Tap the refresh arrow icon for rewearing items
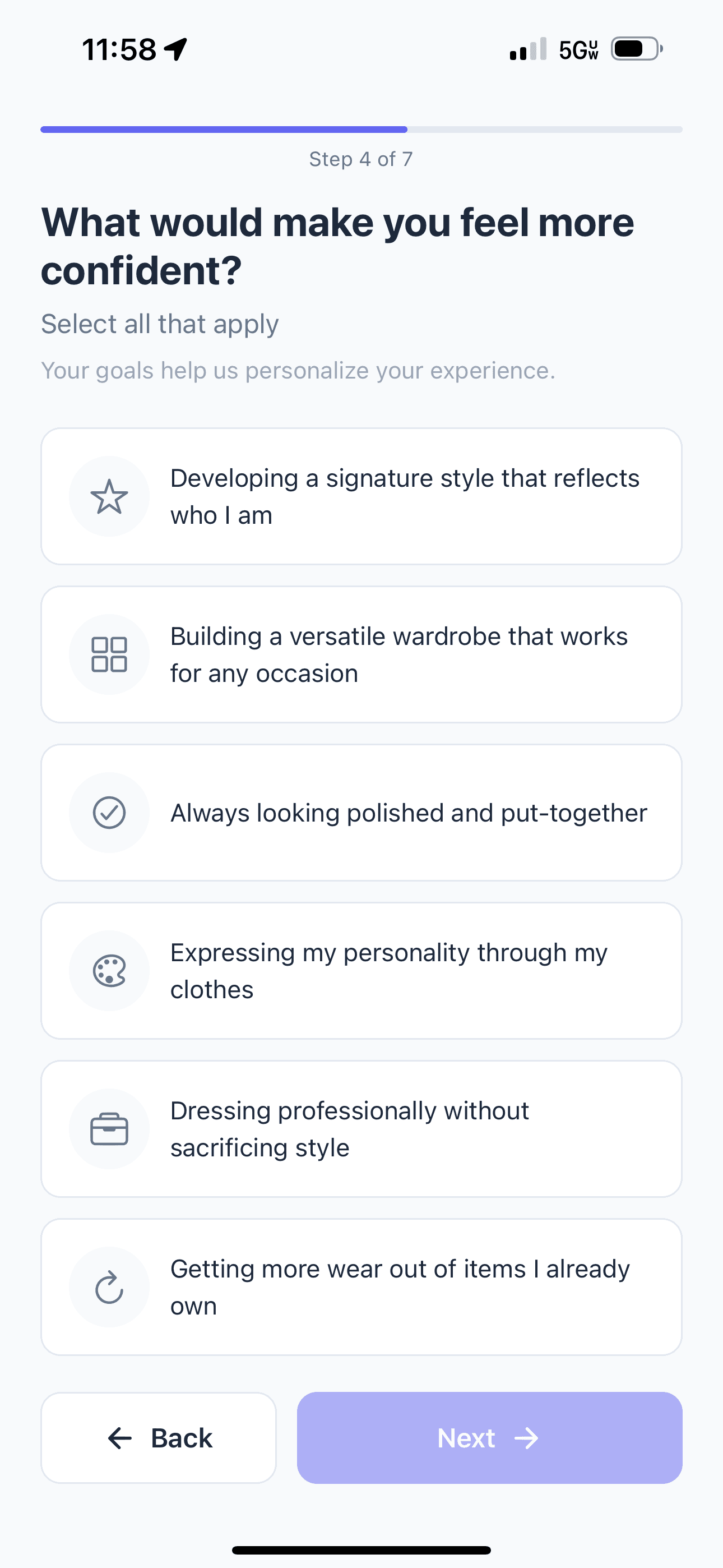The height and width of the screenshot is (1568, 723). click(x=109, y=1287)
